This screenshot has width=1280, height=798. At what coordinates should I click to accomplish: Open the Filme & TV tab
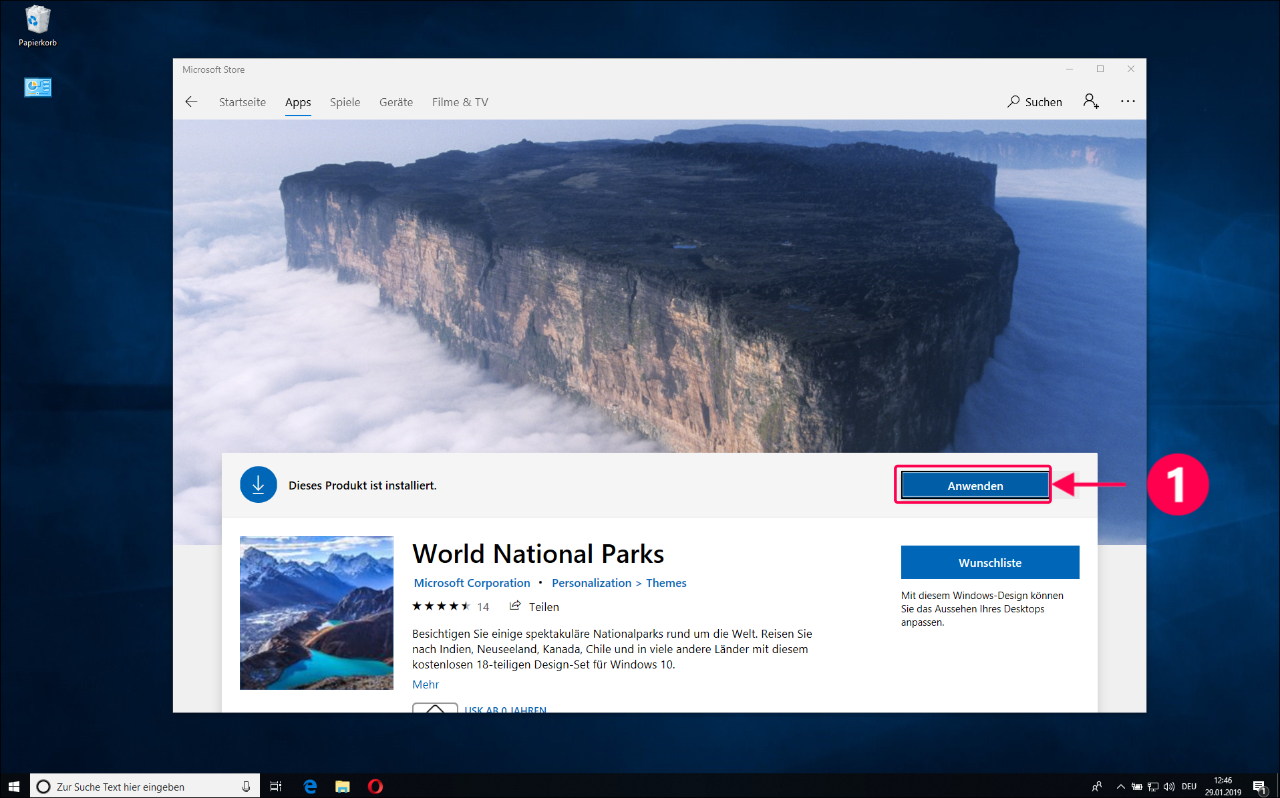click(460, 102)
